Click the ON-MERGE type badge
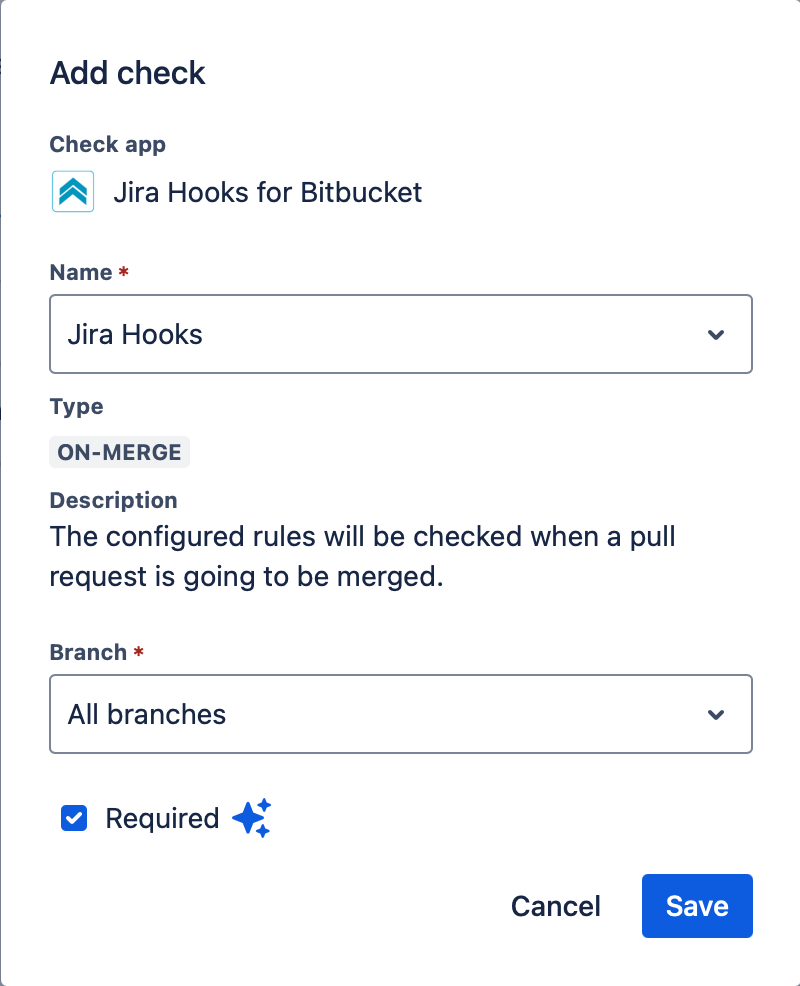 pos(119,452)
